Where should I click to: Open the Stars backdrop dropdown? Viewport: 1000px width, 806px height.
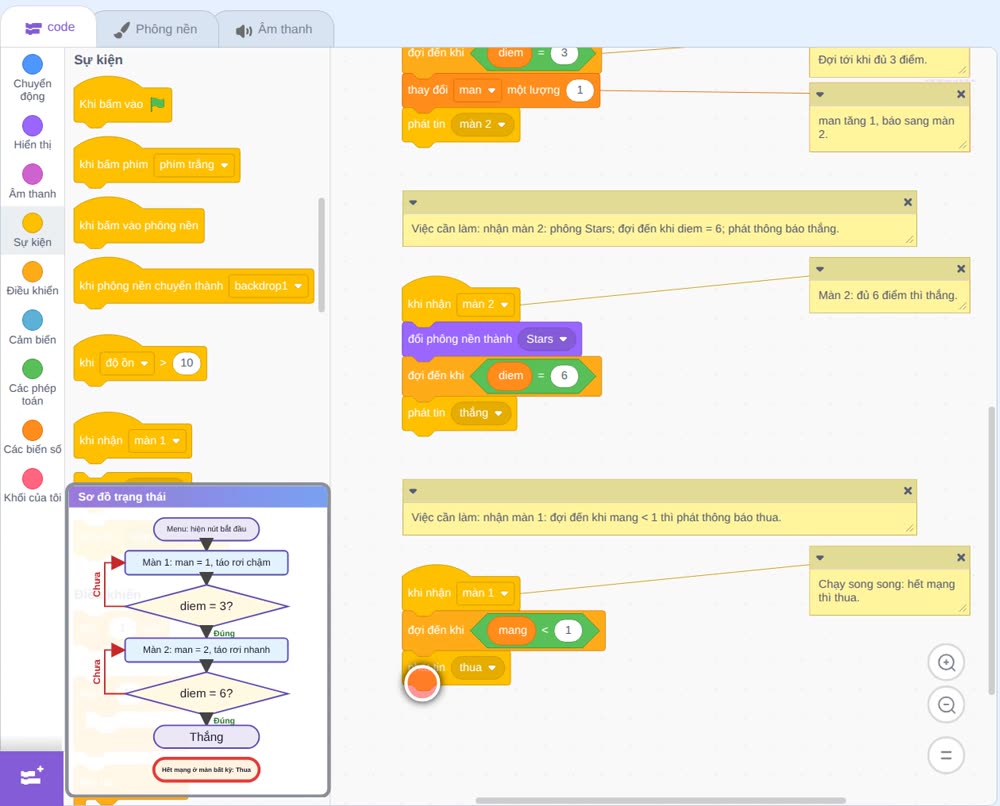[547, 339]
